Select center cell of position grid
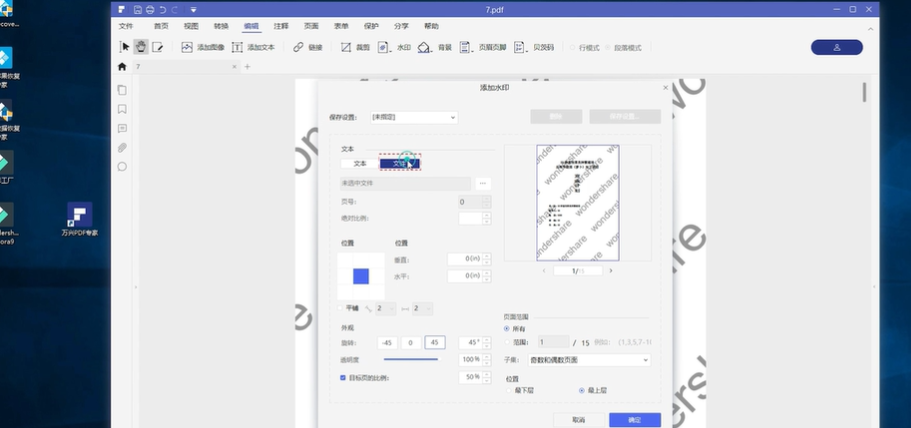Screen dimensions: 911x428 coord(361,276)
